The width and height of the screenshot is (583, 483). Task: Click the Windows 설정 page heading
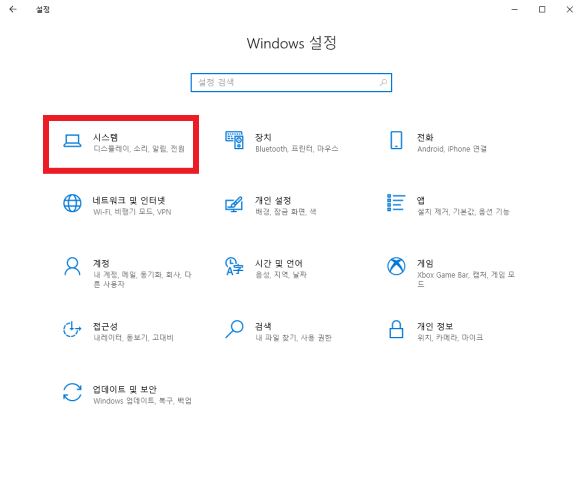point(292,43)
